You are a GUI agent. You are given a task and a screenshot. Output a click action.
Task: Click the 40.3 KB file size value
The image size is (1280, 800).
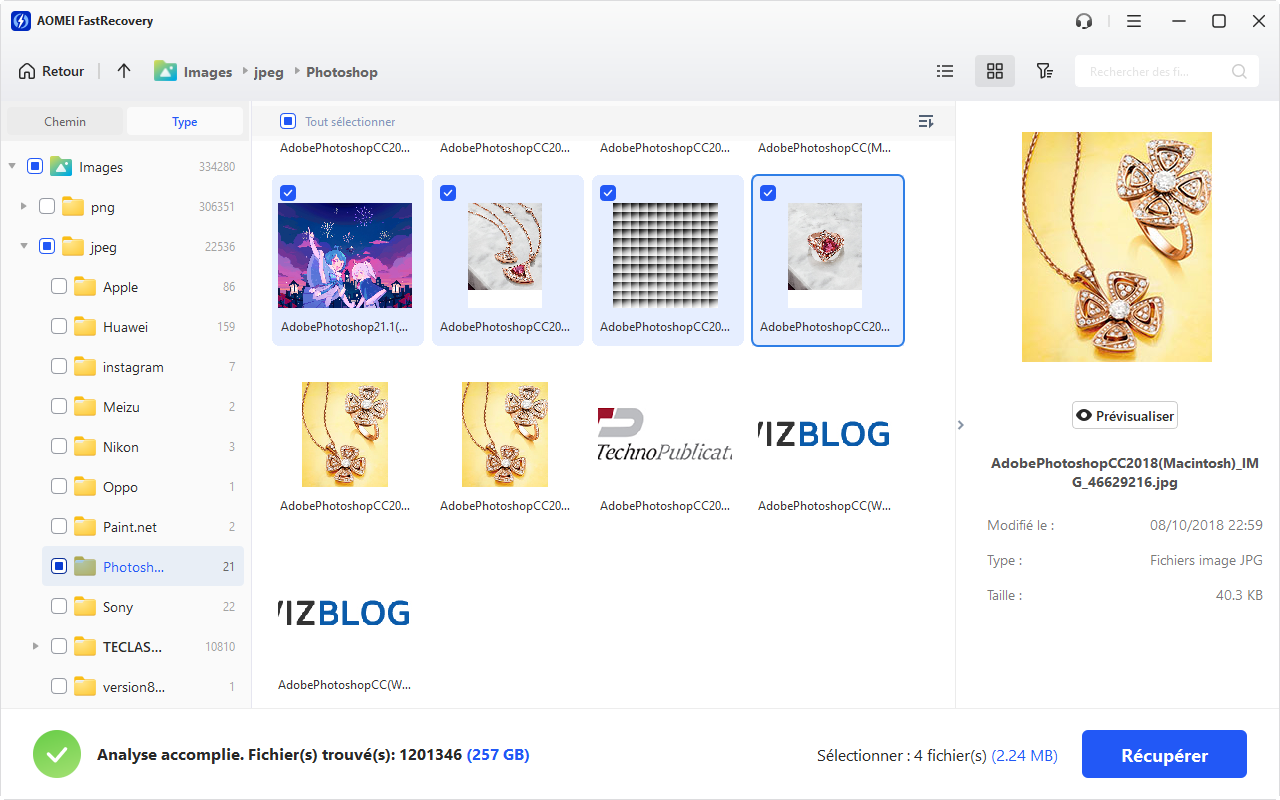click(1240, 595)
